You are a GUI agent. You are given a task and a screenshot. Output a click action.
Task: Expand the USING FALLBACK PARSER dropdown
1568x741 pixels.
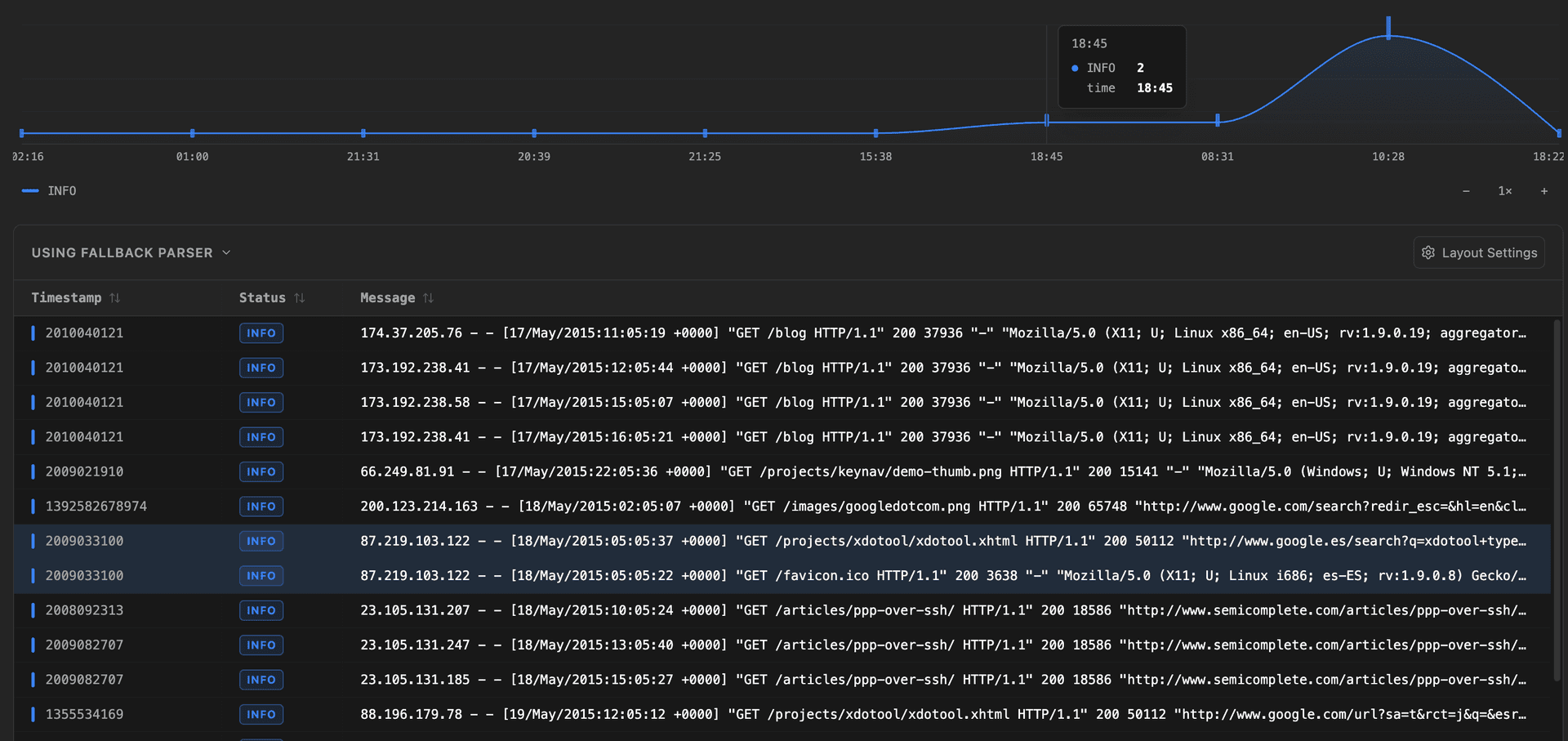pyautogui.click(x=131, y=252)
